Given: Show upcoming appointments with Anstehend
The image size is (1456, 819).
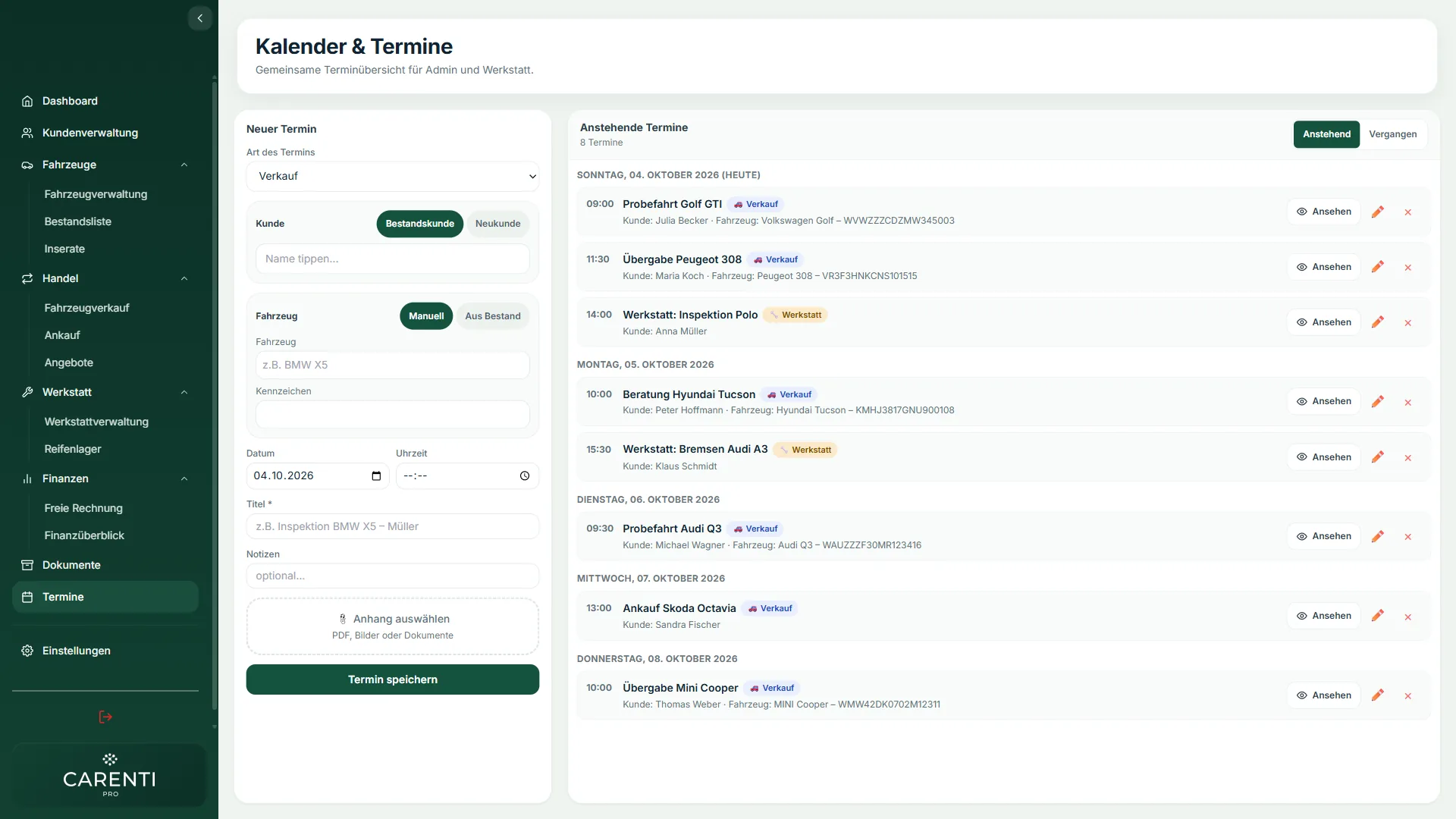Looking at the screenshot, I should point(1326,134).
